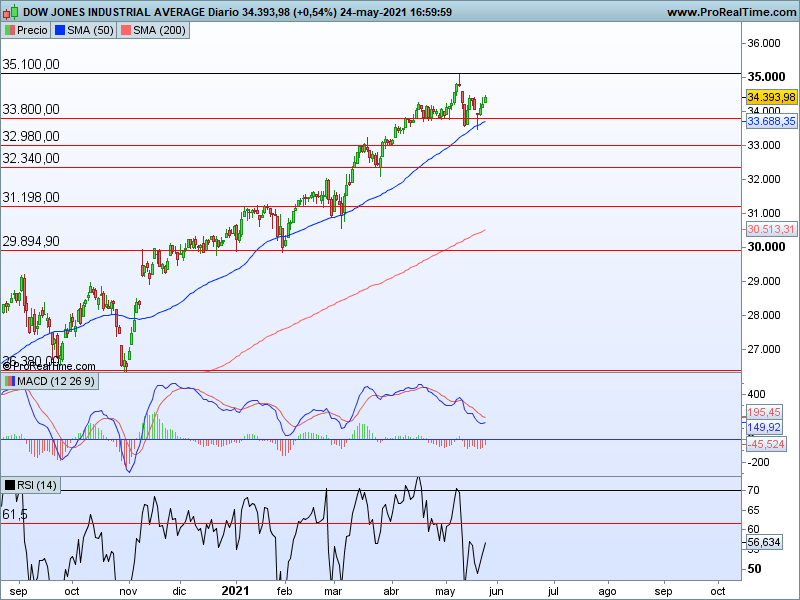Click the MACD histogram value -45,524

click(765, 444)
